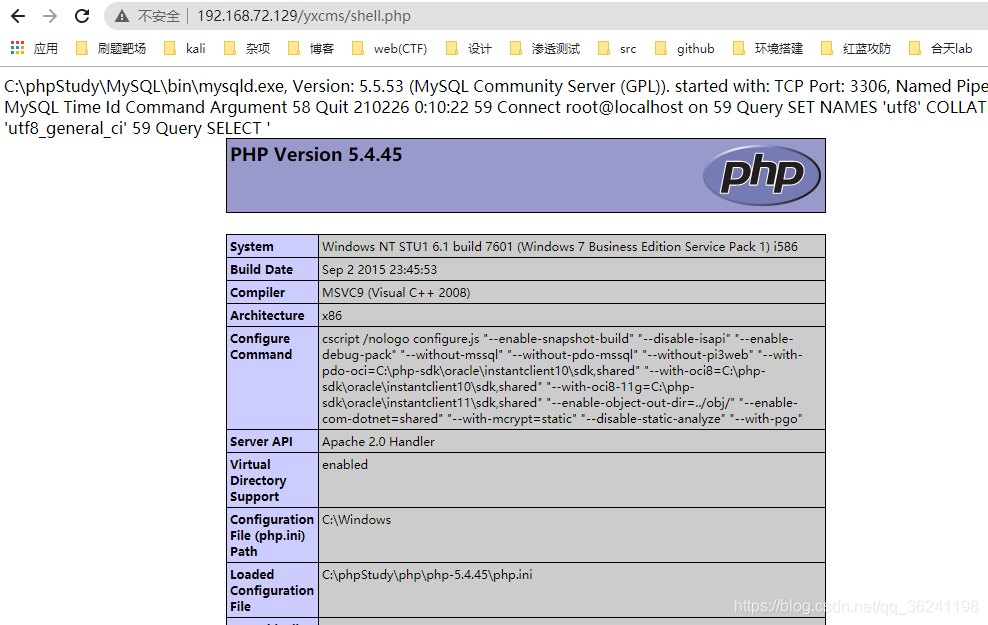Screen dimensions: 988x625
Task: Click the Build Date label cell
Action: point(272,270)
